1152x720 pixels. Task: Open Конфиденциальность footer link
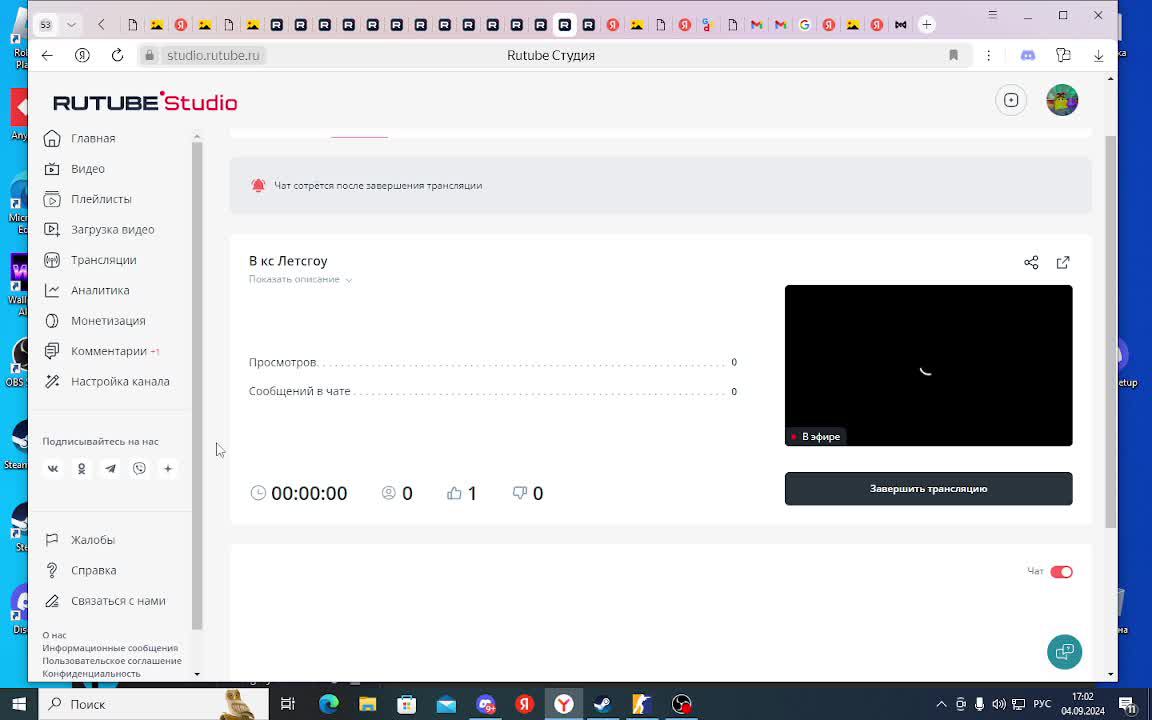tap(91, 673)
